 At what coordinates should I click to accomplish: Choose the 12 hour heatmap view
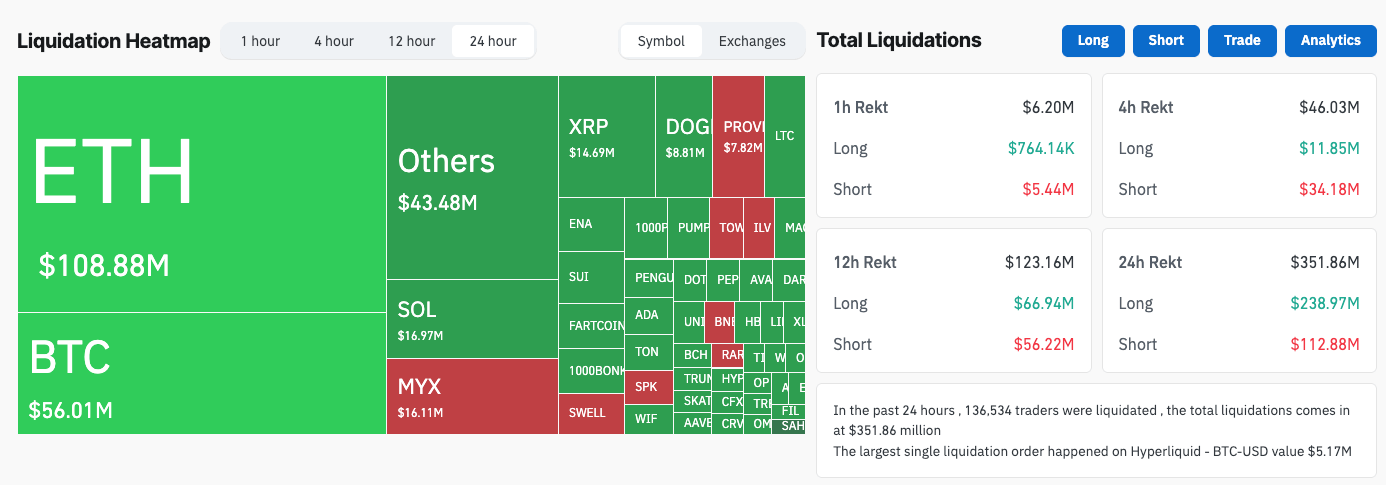pos(412,41)
